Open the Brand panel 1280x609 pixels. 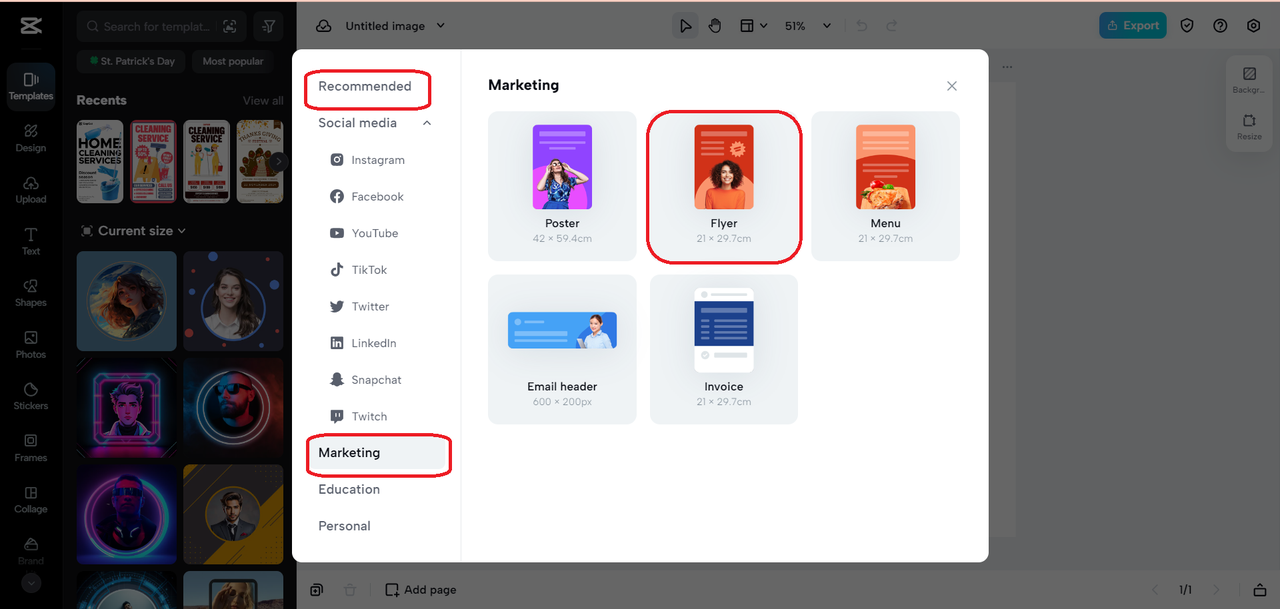click(x=31, y=550)
